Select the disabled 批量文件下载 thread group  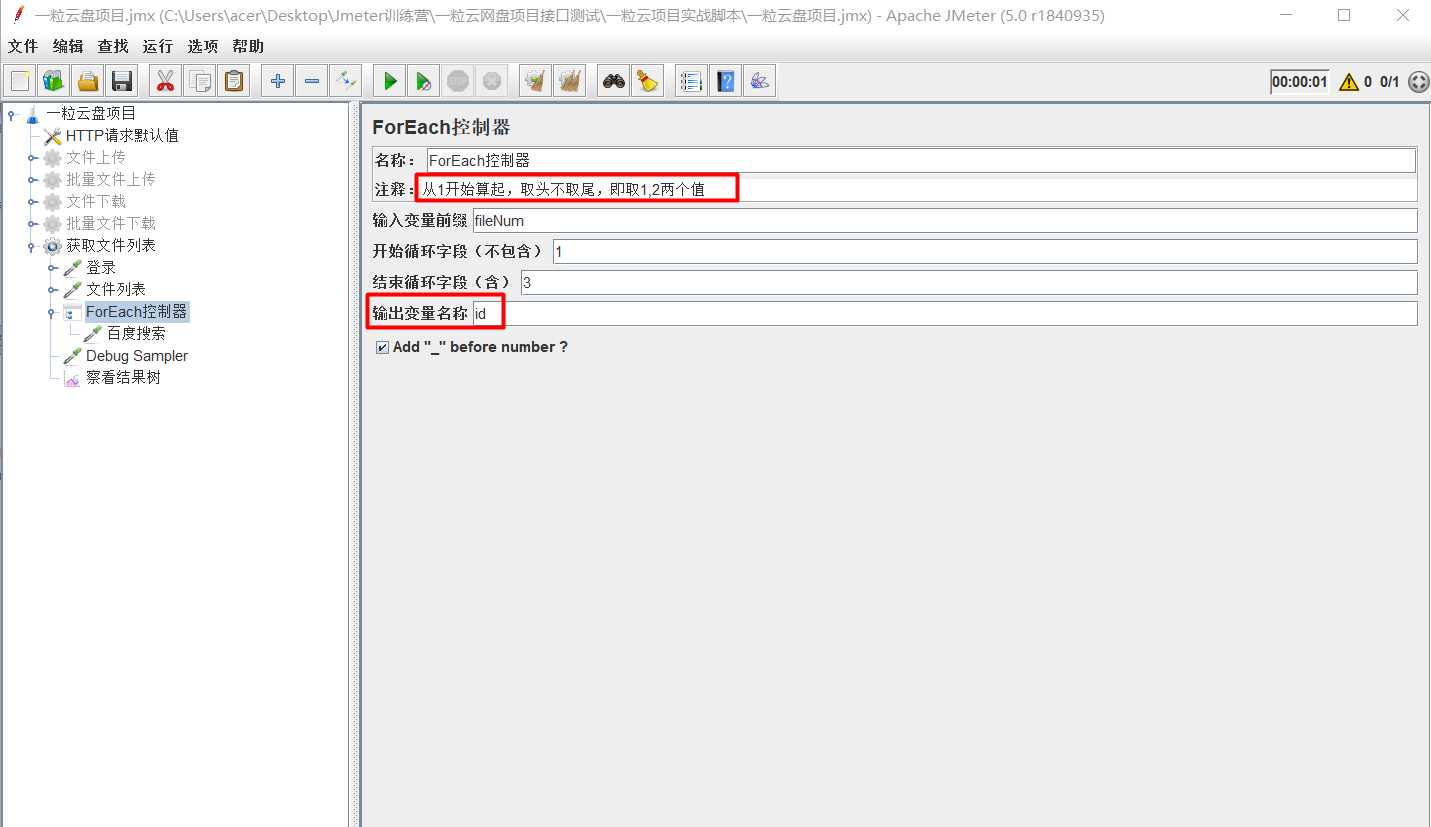[111, 224]
